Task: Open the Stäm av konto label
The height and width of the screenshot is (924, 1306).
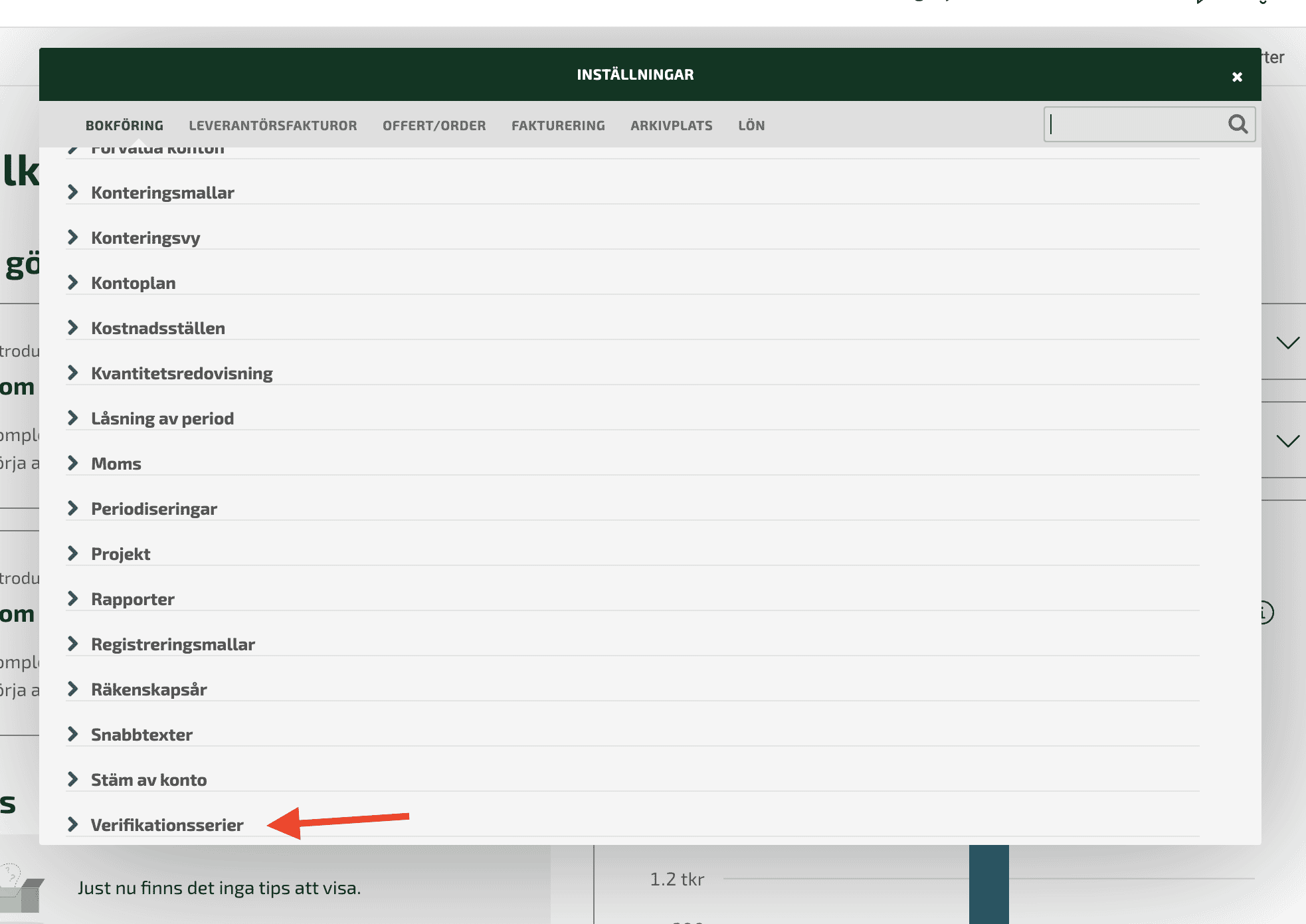Action: tap(149, 780)
